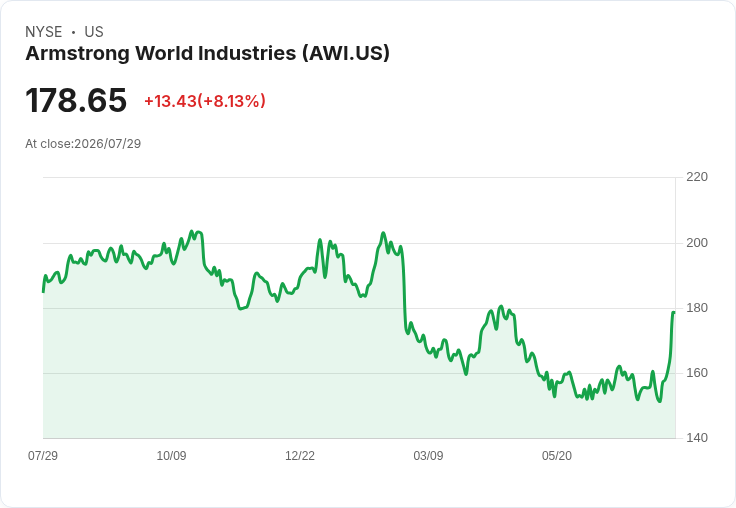Click the 220 y-axis price label

pyautogui.click(x=697, y=177)
